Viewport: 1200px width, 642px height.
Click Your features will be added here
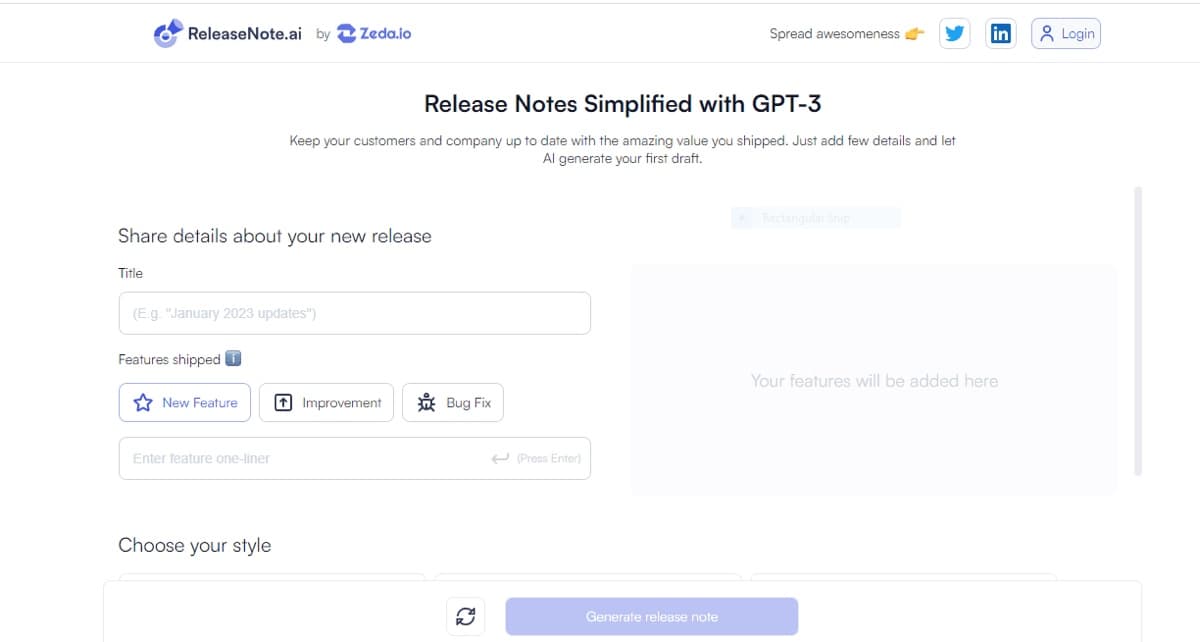(x=874, y=380)
